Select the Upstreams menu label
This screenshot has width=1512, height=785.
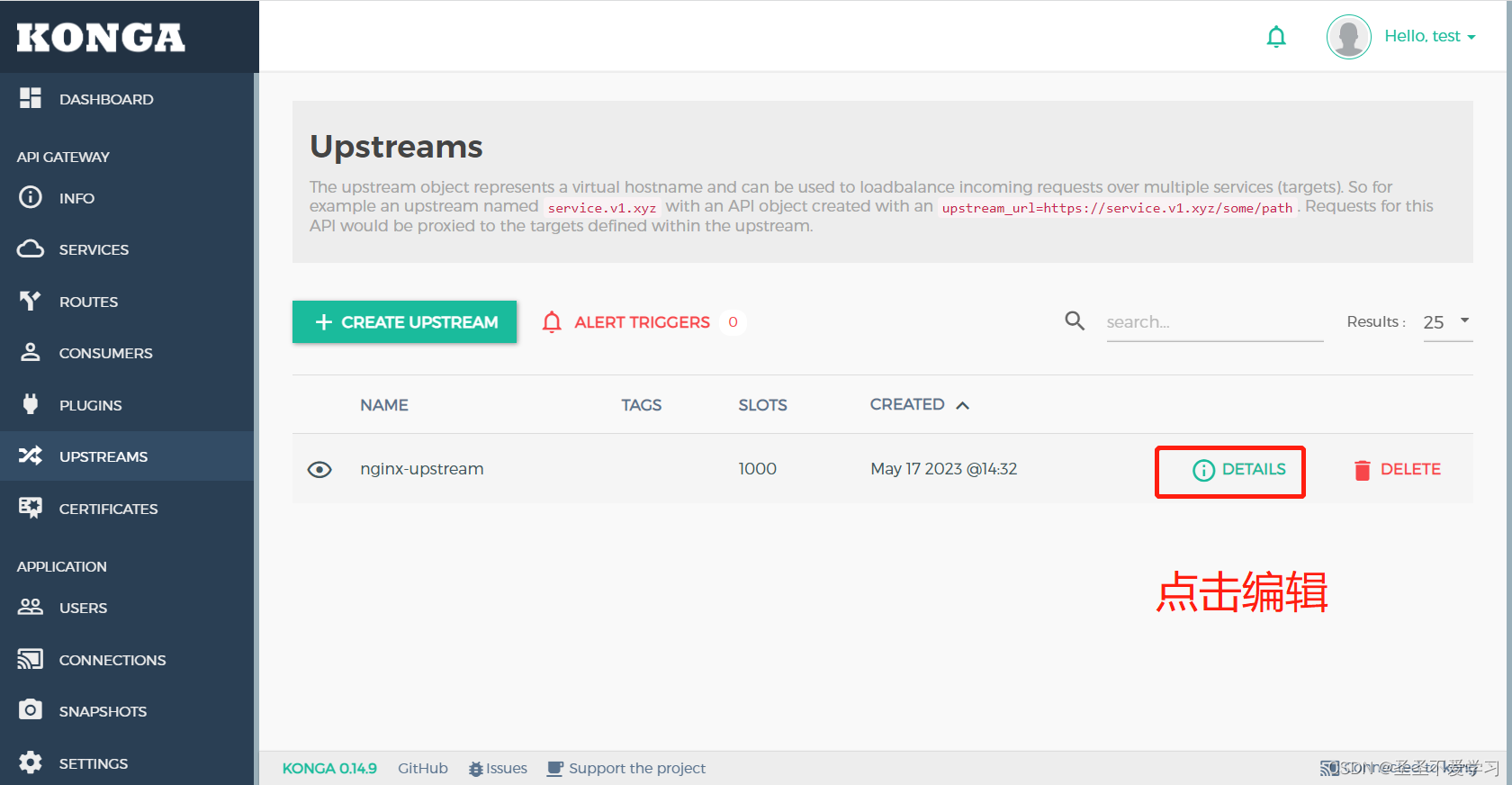(103, 456)
